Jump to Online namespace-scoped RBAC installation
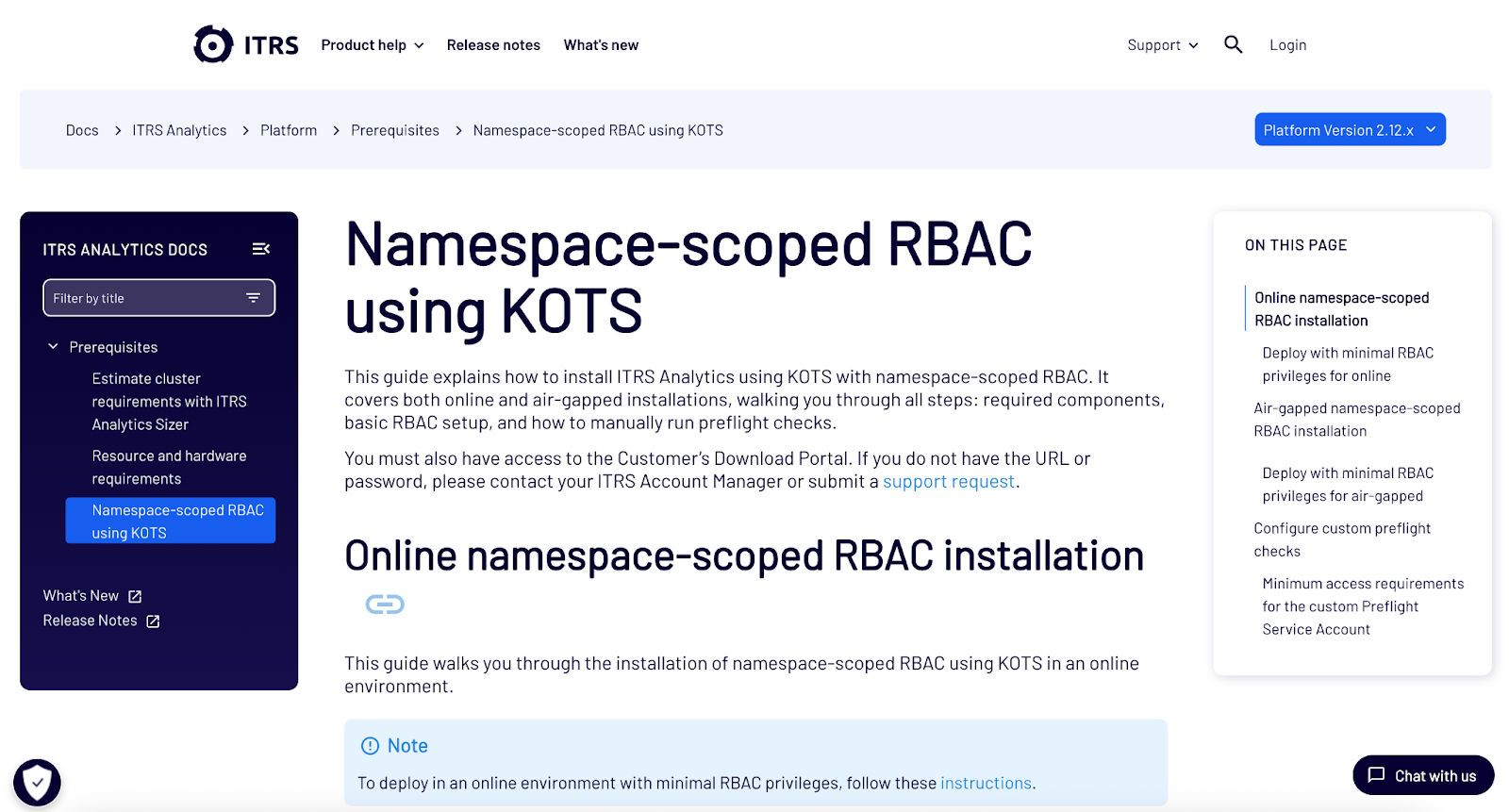 1342,308
